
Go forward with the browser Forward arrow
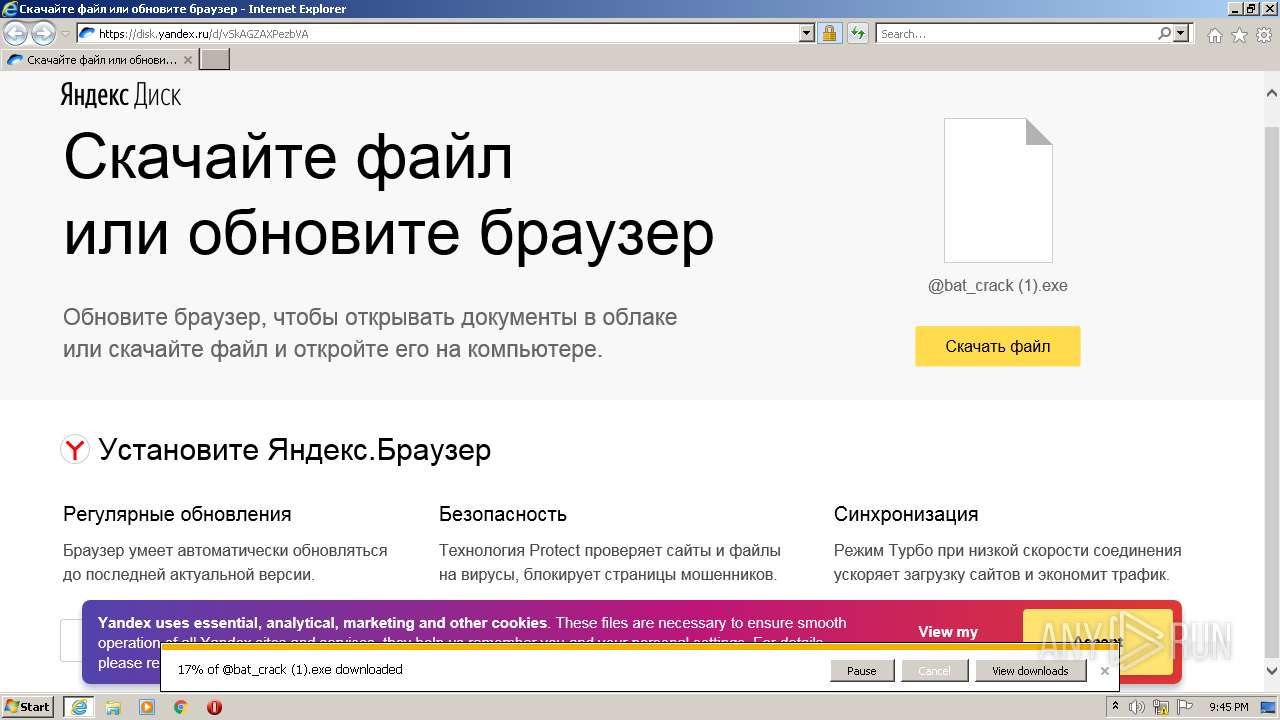[x=43, y=34]
